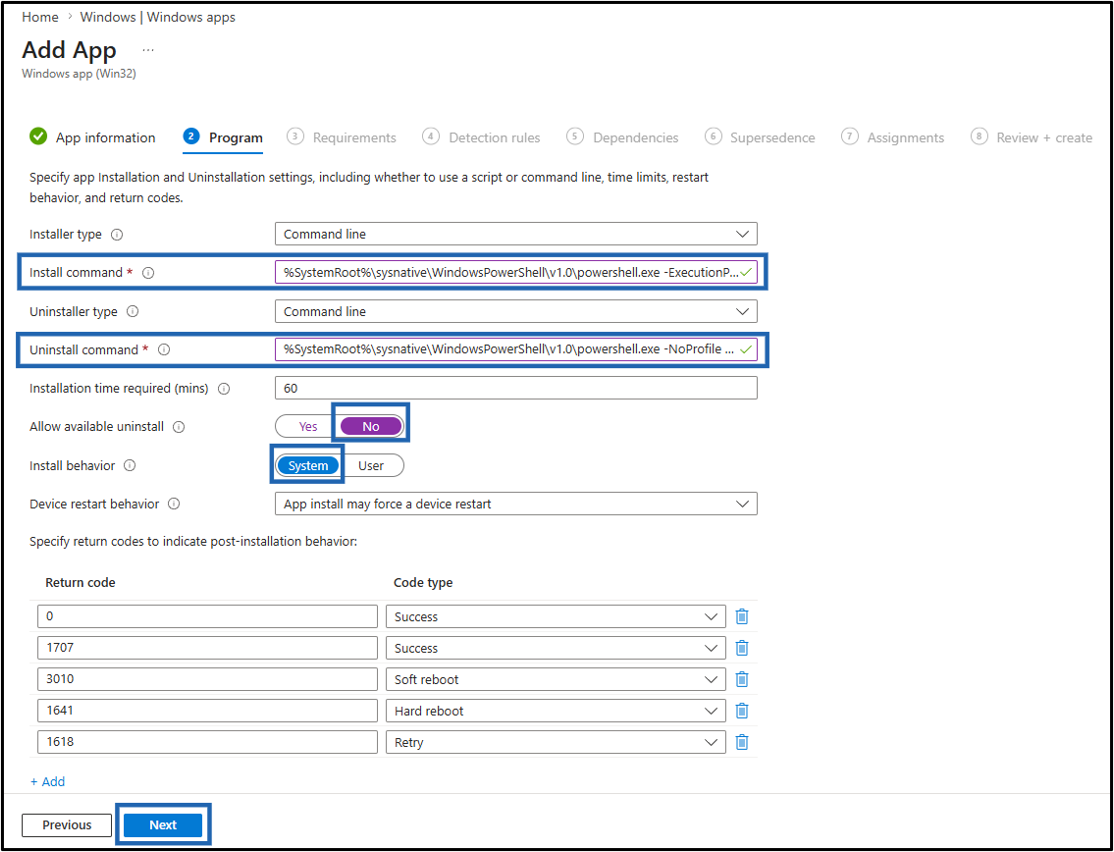
Task: Open Home breadcrumb link
Action: pyautogui.click(x=40, y=17)
